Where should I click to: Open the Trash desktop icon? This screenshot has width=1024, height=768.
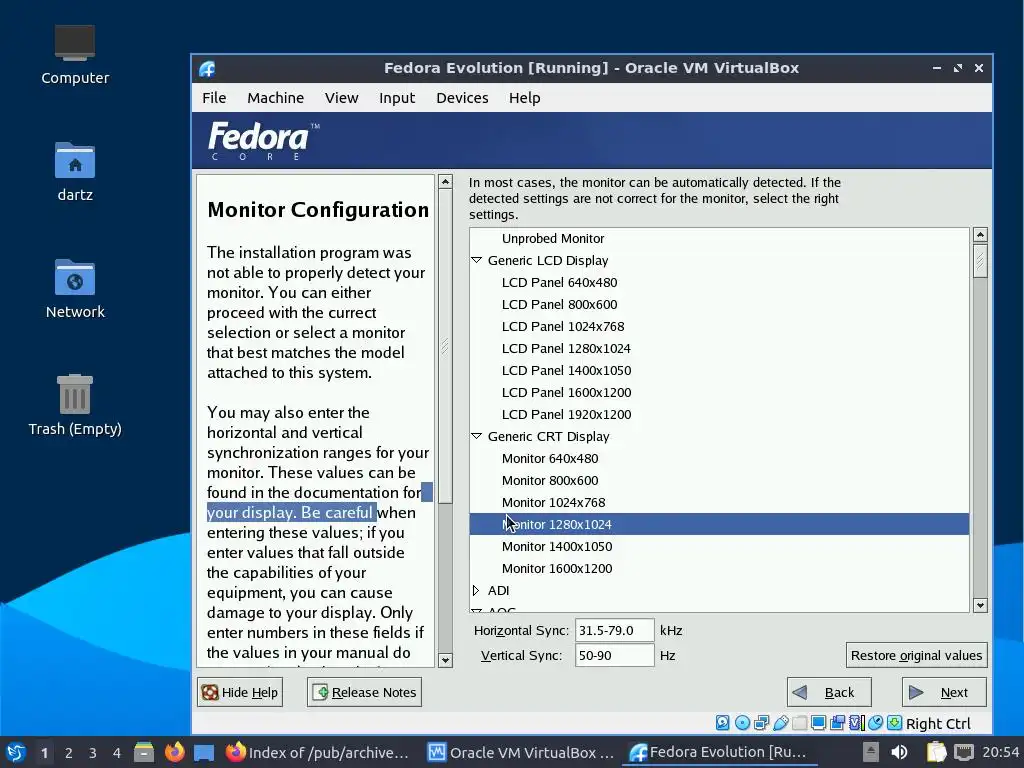[x=75, y=406]
